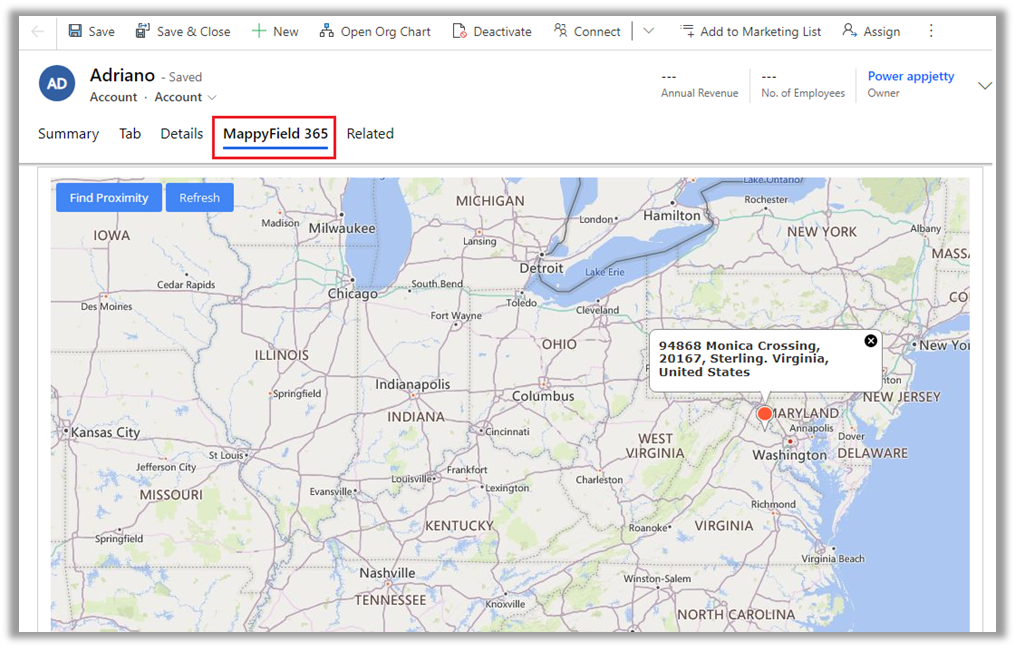Open the Account form selector dropdown
1016x648 pixels.
185,97
